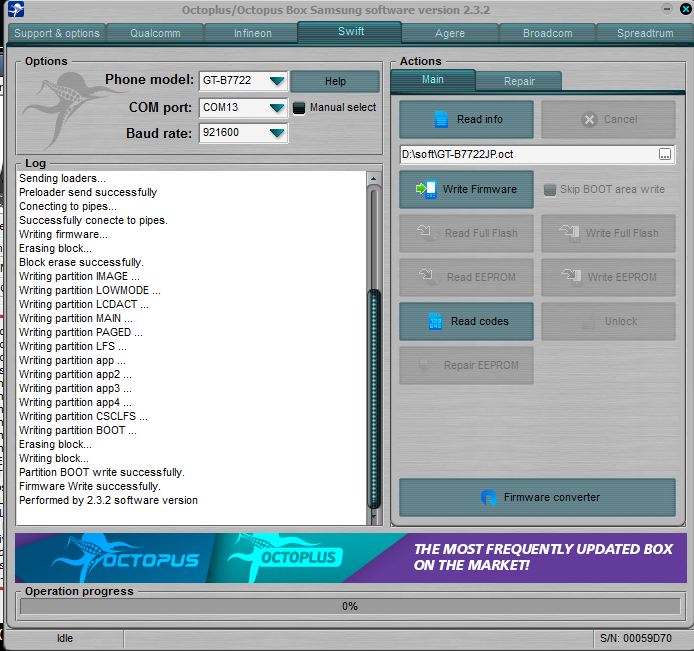Click log line 'Performed by 2.3.2 software version'
The width and height of the screenshot is (694, 651).
pos(108,501)
